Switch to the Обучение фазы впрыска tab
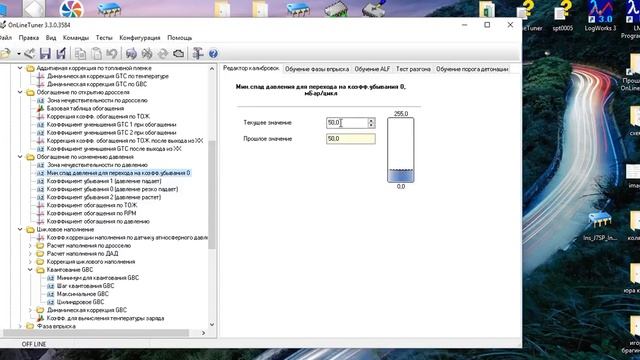Screen dimensions: 640x360 click(317, 69)
